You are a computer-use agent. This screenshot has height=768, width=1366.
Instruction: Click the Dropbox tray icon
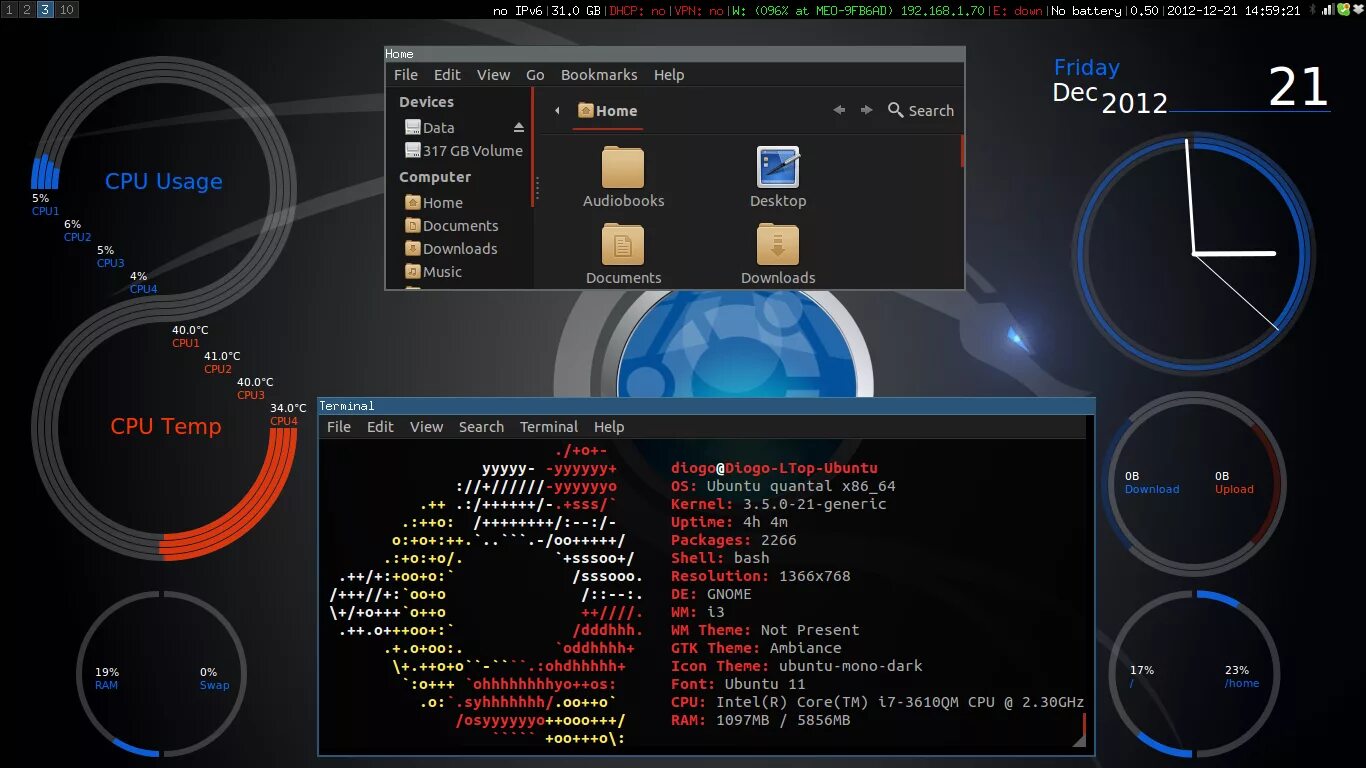click(x=1357, y=10)
